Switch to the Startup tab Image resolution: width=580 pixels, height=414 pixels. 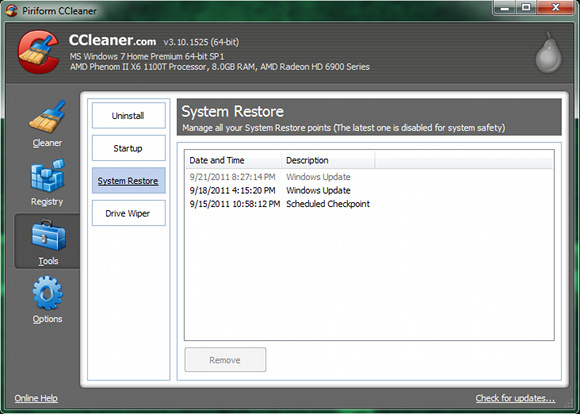point(128,148)
